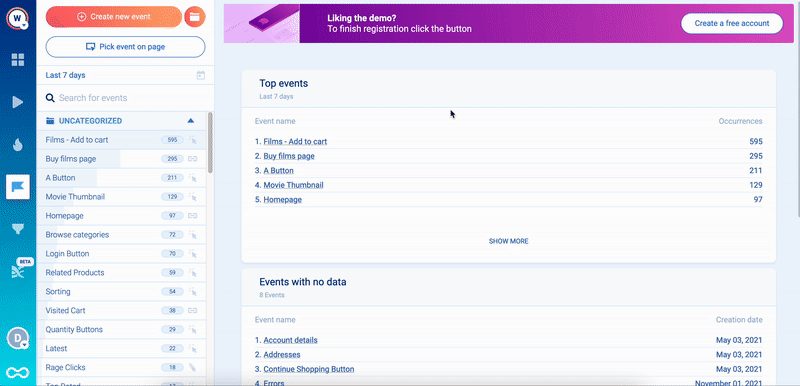The height and width of the screenshot is (386, 800).
Task: Click the orange folder category button
Action: click(194, 17)
